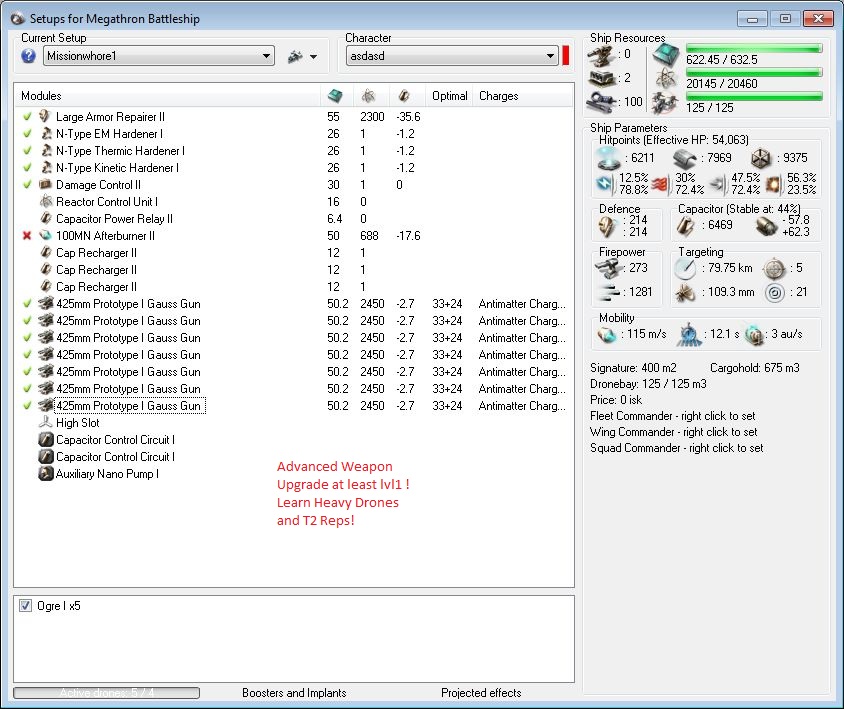
Task: Select the empty High Slot entry
Action: pyautogui.click(x=78, y=423)
